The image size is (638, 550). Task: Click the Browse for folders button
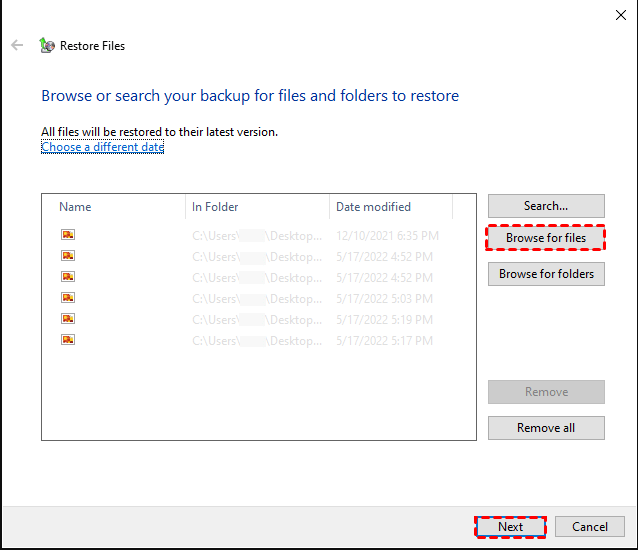tap(546, 274)
